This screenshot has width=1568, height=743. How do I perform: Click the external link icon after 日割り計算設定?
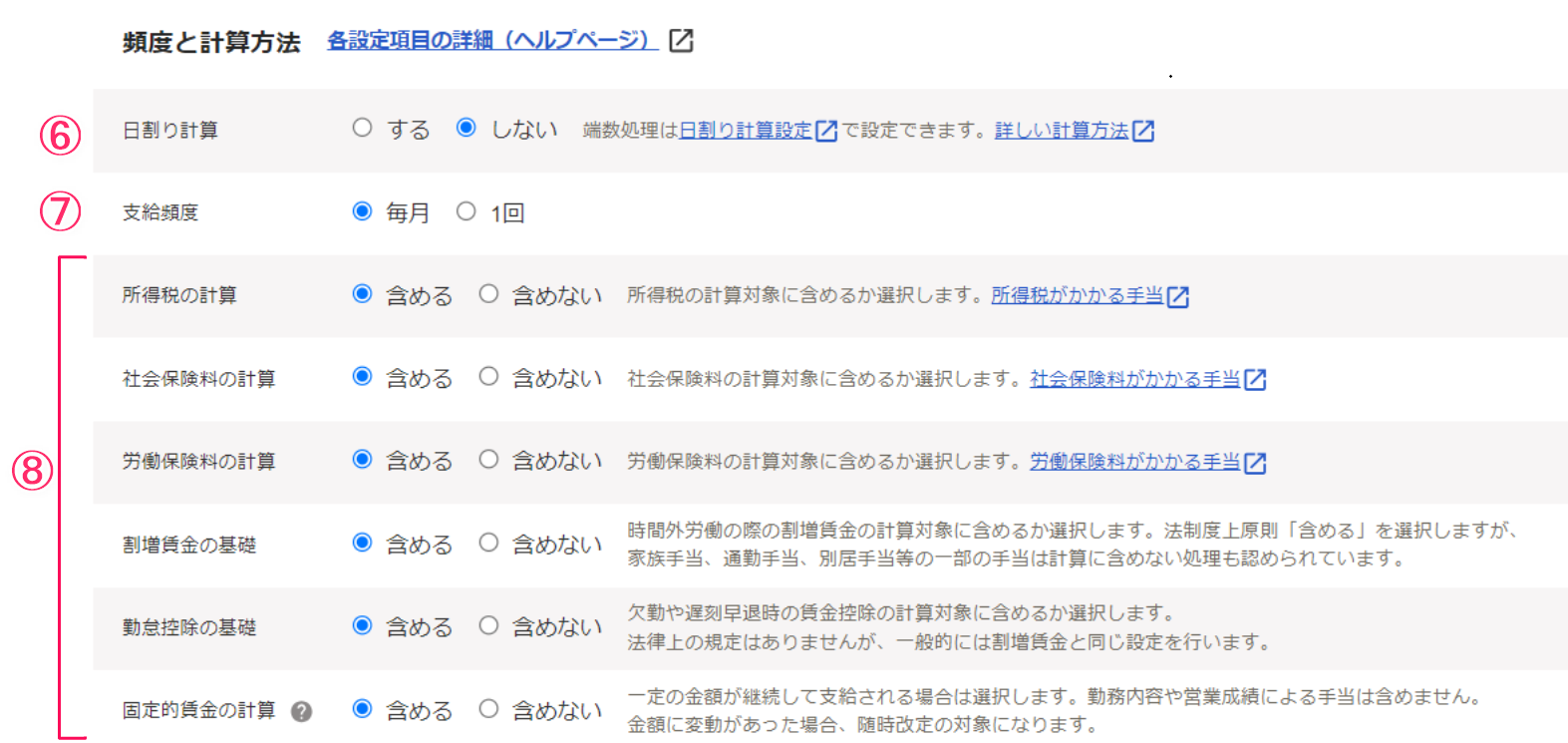826,131
